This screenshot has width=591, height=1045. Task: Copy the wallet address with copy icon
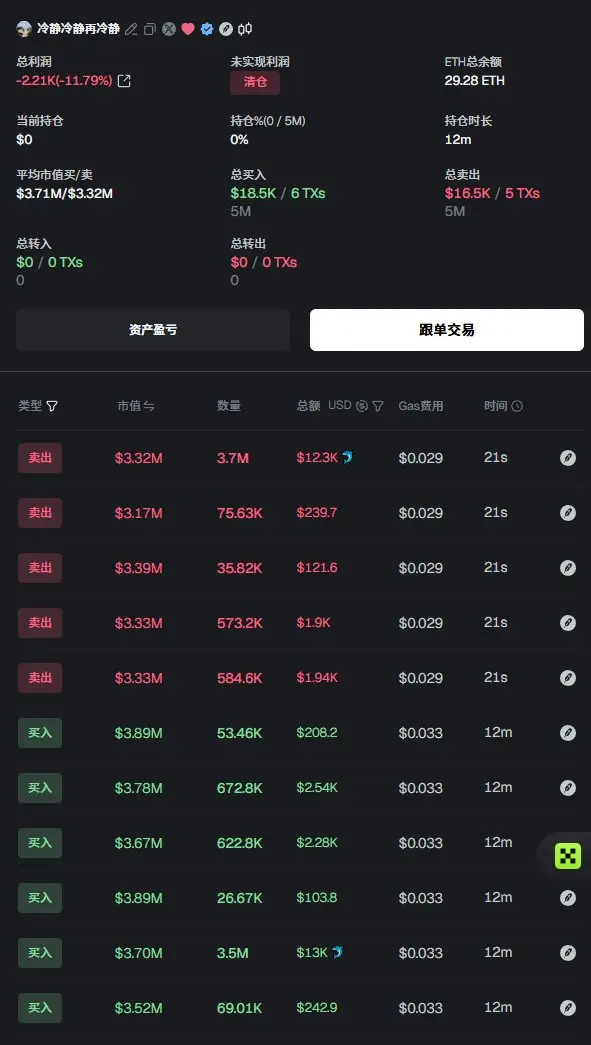(x=150, y=29)
